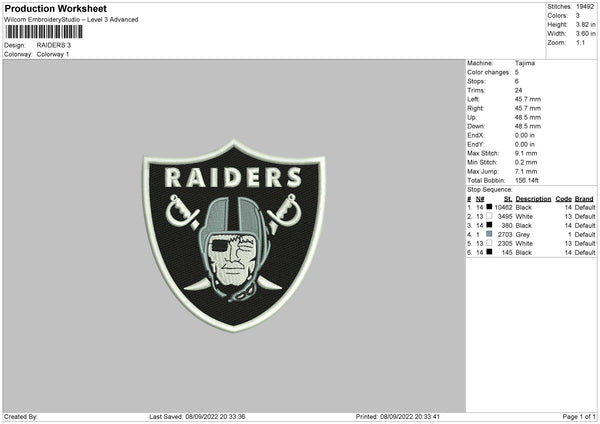
Task: Click the Width value '3.60 in'
Action: pyautogui.click(x=585, y=34)
